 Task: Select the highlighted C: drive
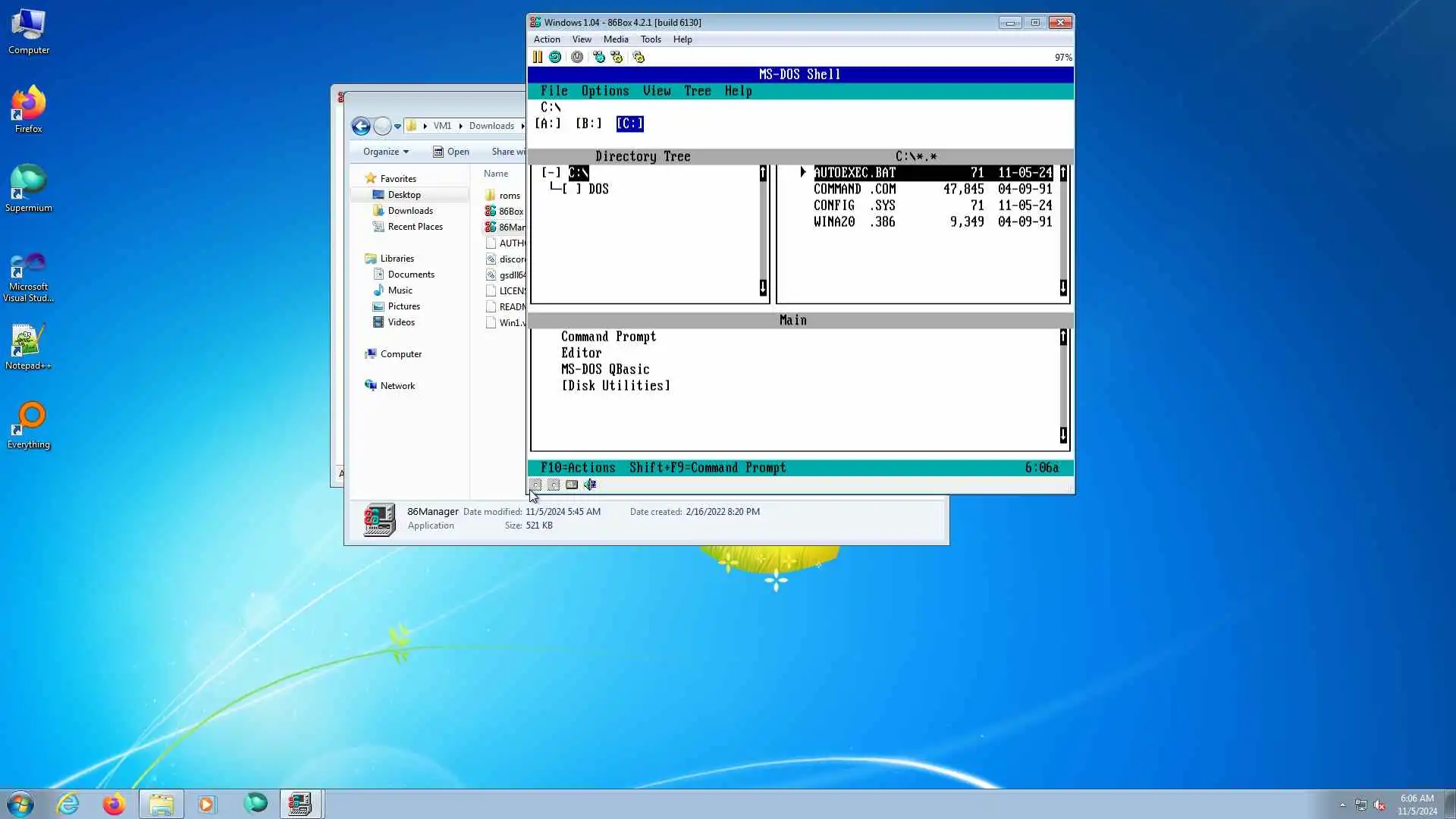pyautogui.click(x=629, y=123)
